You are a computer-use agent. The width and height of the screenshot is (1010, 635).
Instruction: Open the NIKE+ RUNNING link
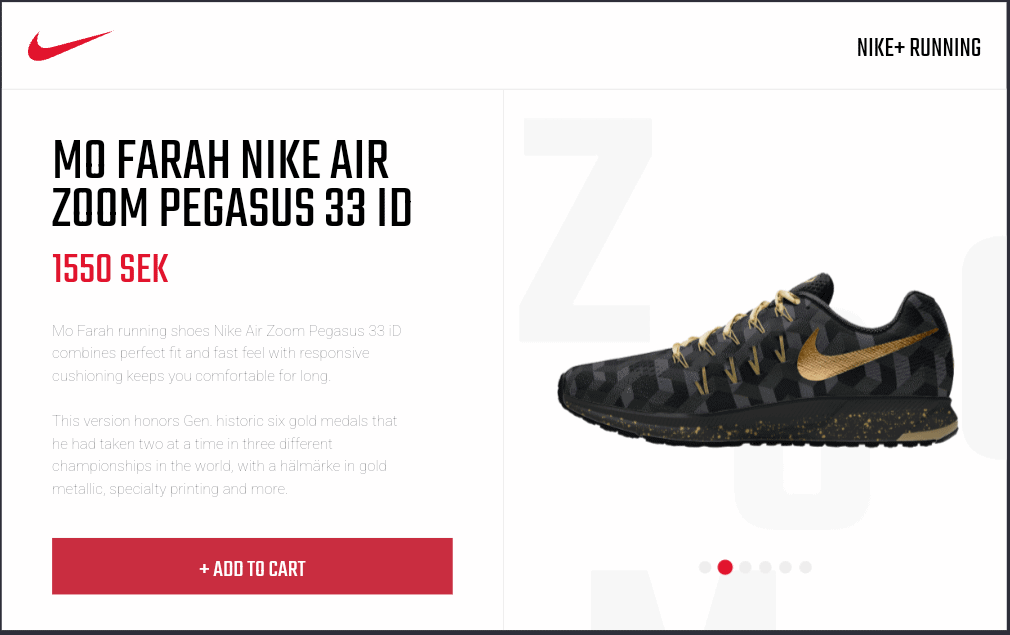point(919,48)
